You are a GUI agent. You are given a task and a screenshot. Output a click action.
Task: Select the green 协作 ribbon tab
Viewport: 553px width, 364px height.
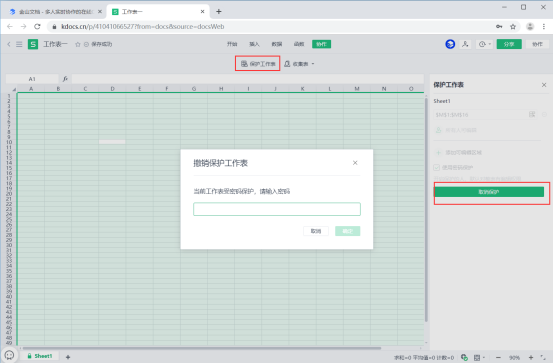(x=321, y=44)
